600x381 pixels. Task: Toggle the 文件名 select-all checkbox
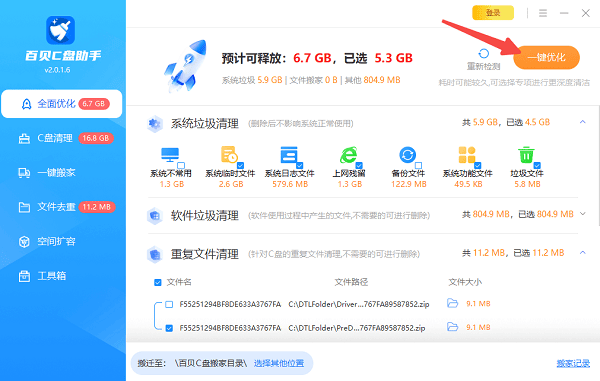click(x=158, y=282)
